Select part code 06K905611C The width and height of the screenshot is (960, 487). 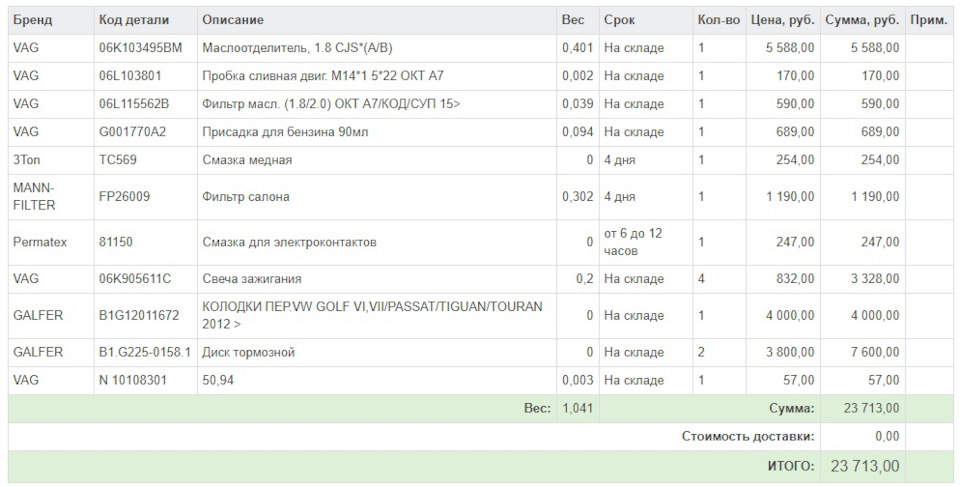coord(135,279)
